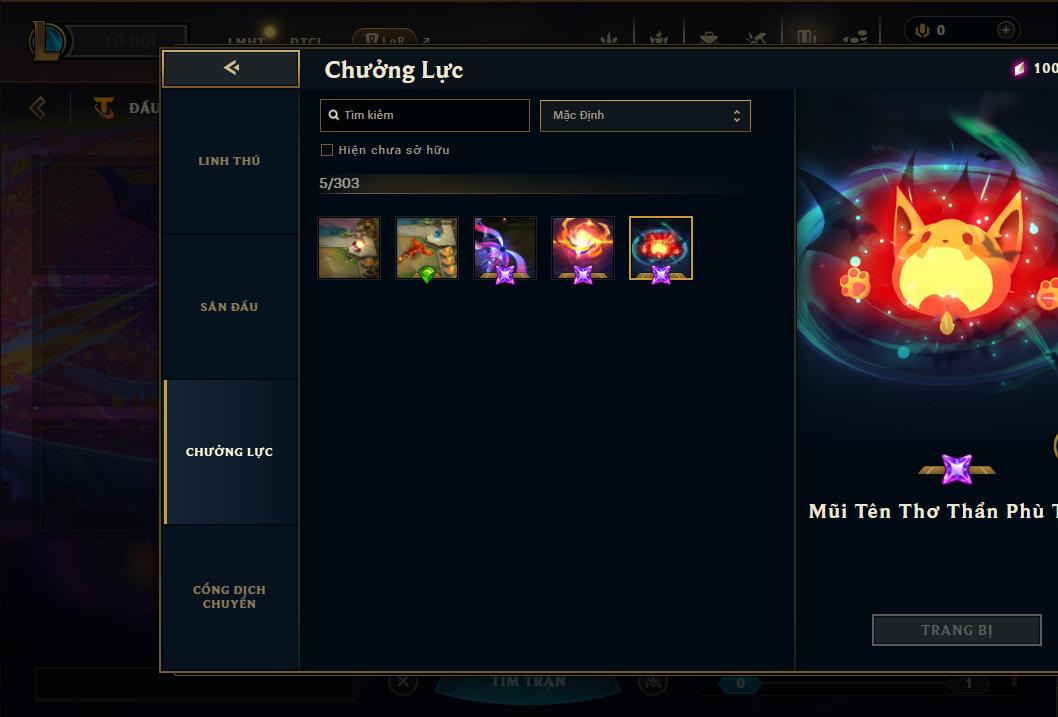Select the green gem boom thumbnail
The height and width of the screenshot is (717, 1058).
pyautogui.click(x=426, y=248)
